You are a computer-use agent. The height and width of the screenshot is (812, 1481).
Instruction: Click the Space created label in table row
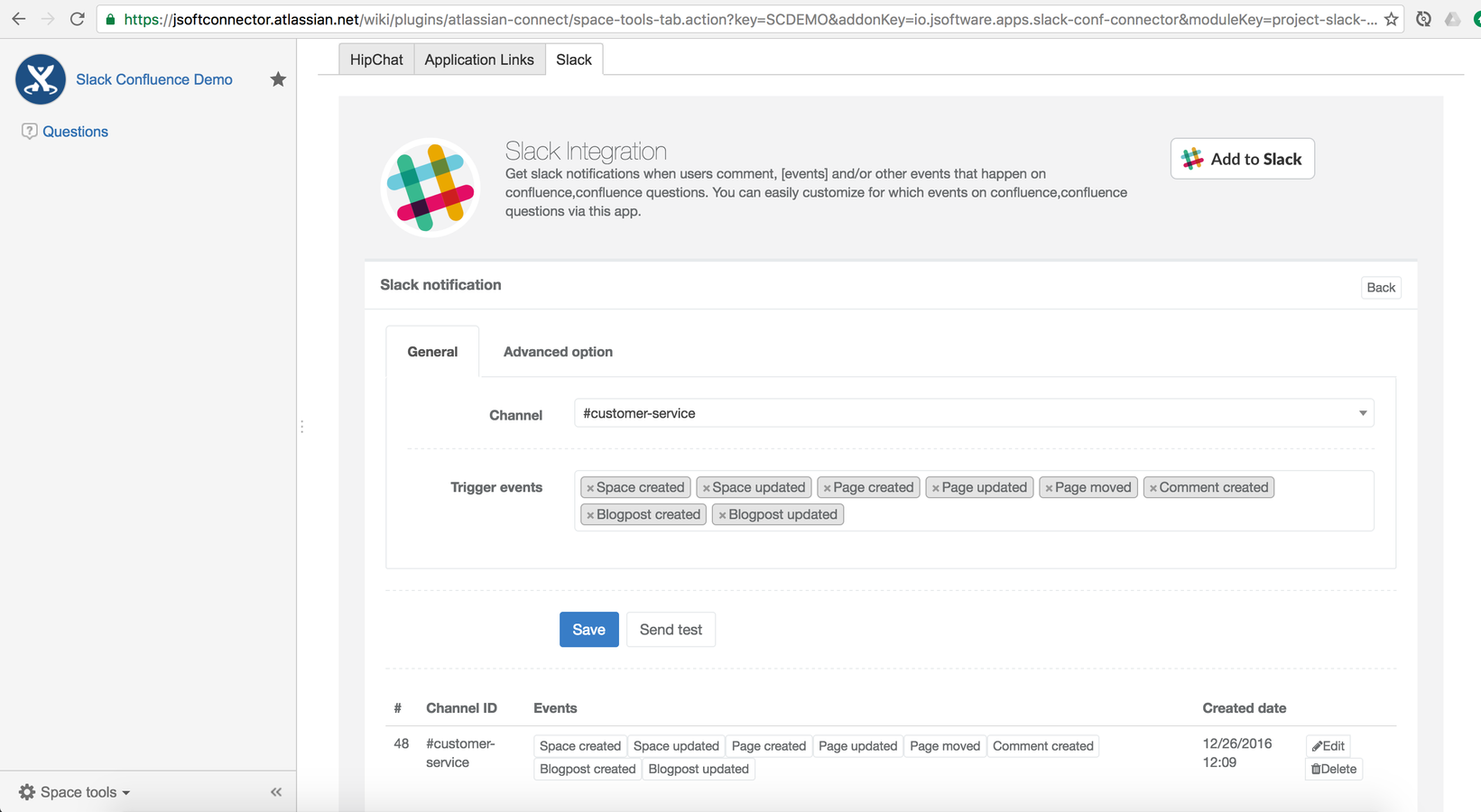580,746
